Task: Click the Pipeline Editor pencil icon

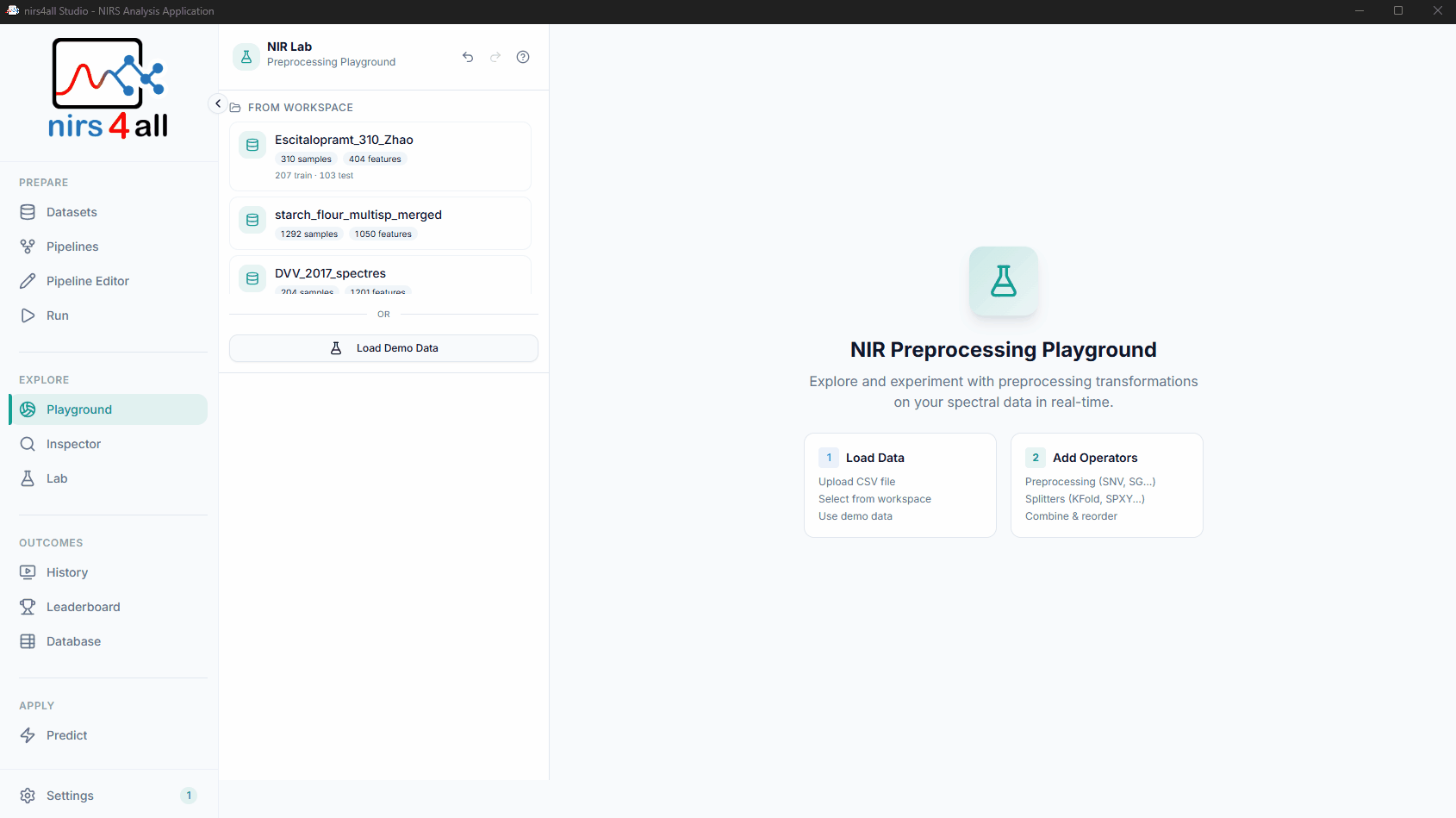Action: point(28,281)
